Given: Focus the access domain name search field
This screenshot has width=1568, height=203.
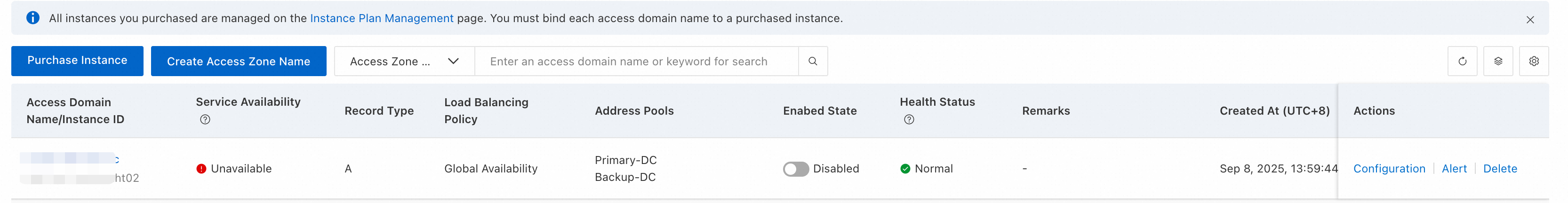Looking at the screenshot, I should [635, 62].
